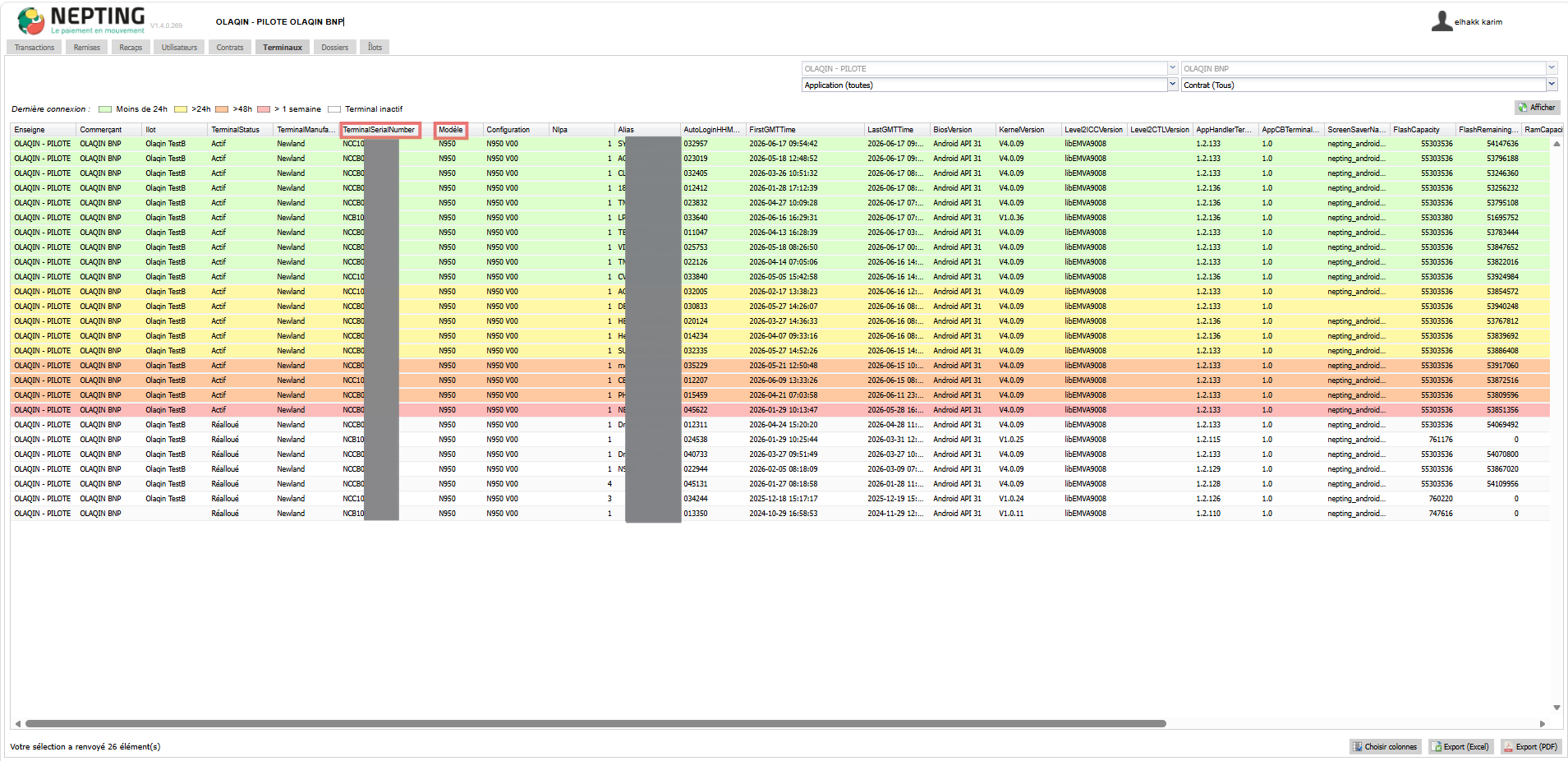This screenshot has width=1568, height=761.
Task: Select the Contrats tab
Action: pyautogui.click(x=230, y=48)
